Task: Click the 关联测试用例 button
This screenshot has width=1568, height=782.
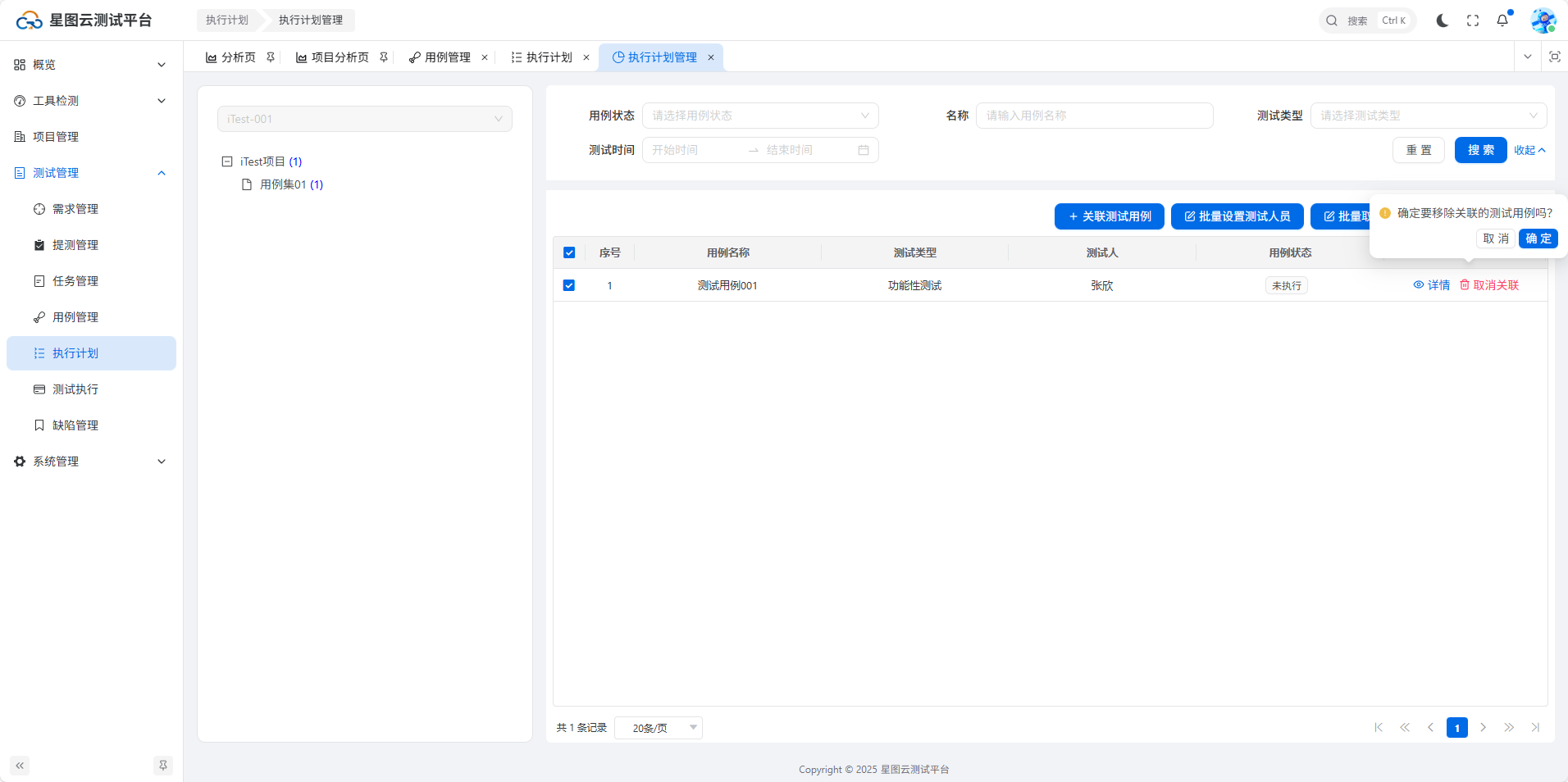Action: click(x=1109, y=216)
